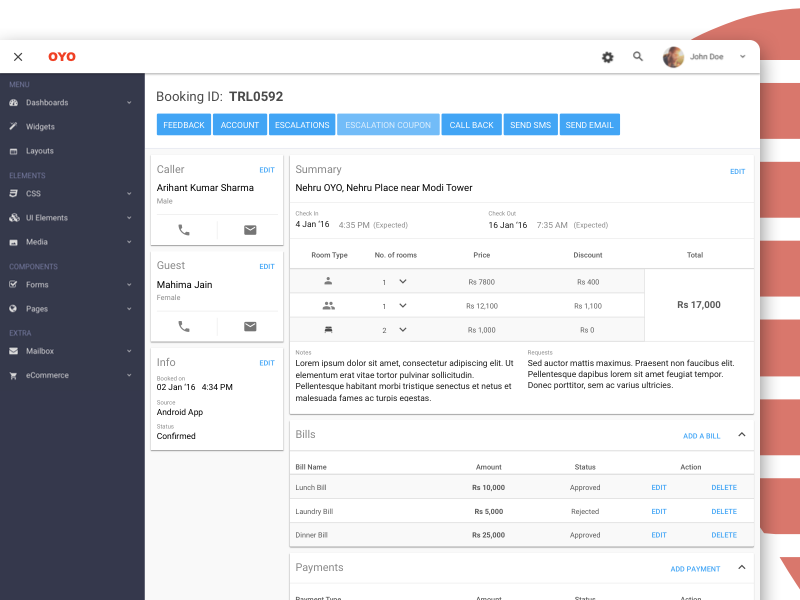Open rooms dropdown for Rs 7800 row

403,281
